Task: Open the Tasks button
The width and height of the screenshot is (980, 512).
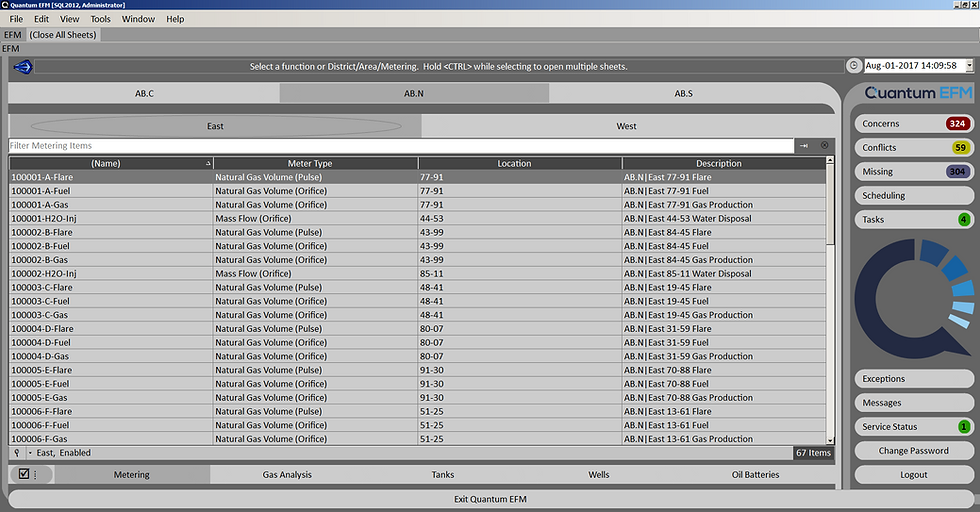Action: 913,219
